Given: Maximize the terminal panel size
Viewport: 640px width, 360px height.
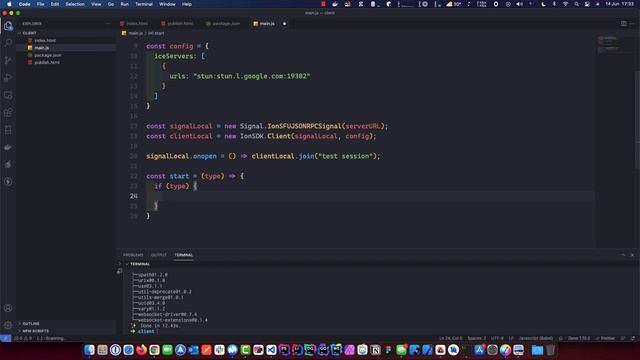Looking at the screenshot, I should 623,255.
